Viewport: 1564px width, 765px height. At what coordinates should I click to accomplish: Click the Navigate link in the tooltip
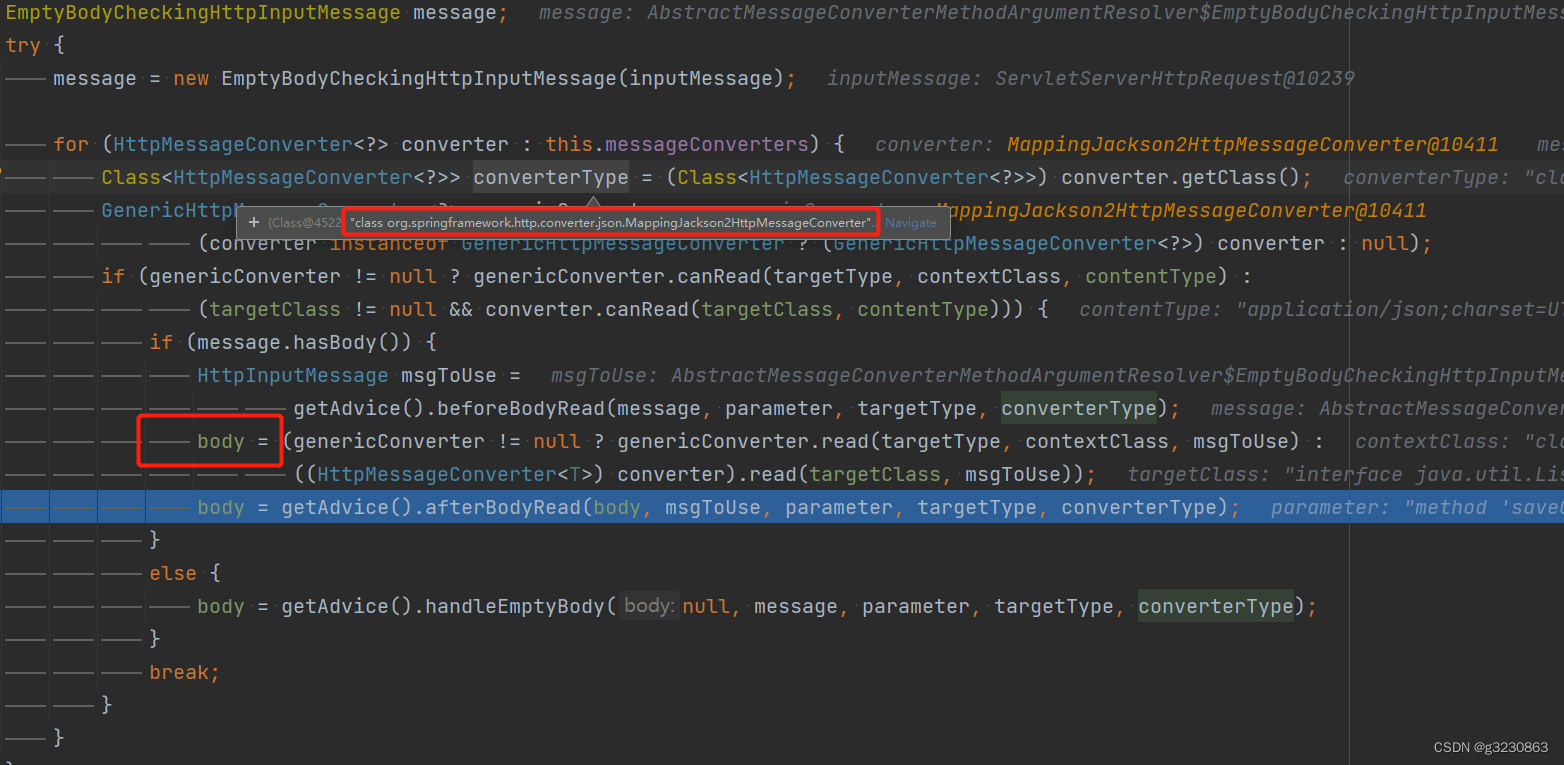911,223
